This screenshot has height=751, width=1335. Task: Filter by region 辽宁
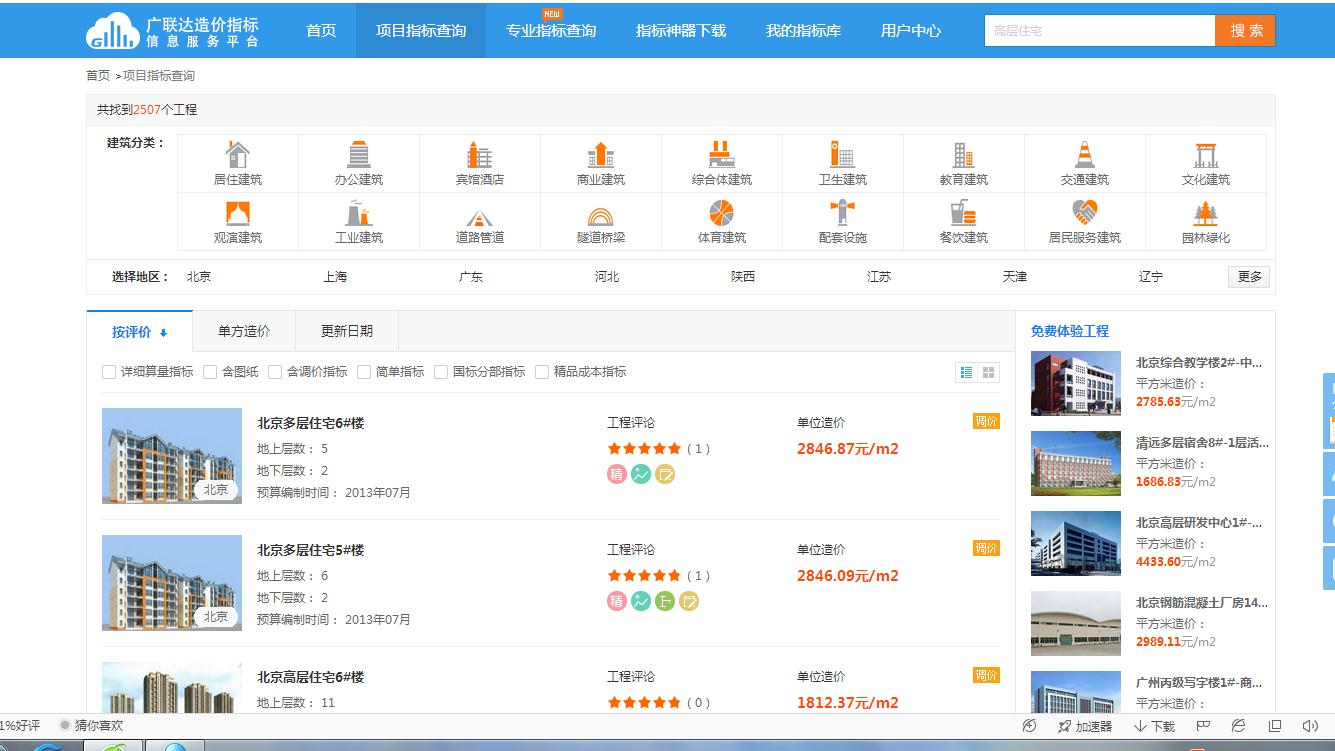coord(1151,277)
